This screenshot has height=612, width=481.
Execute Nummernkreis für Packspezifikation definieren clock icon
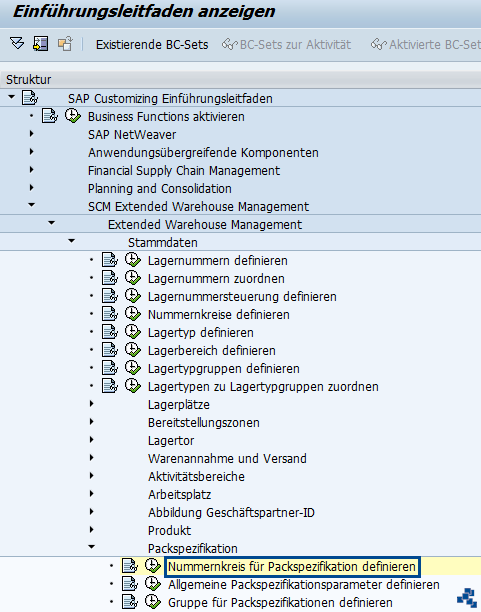[x=153, y=566]
